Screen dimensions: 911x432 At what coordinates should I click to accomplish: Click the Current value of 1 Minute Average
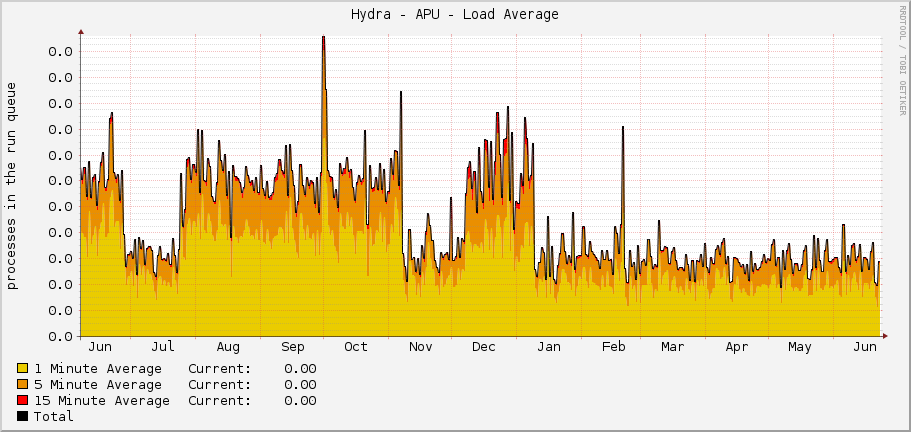(300, 369)
